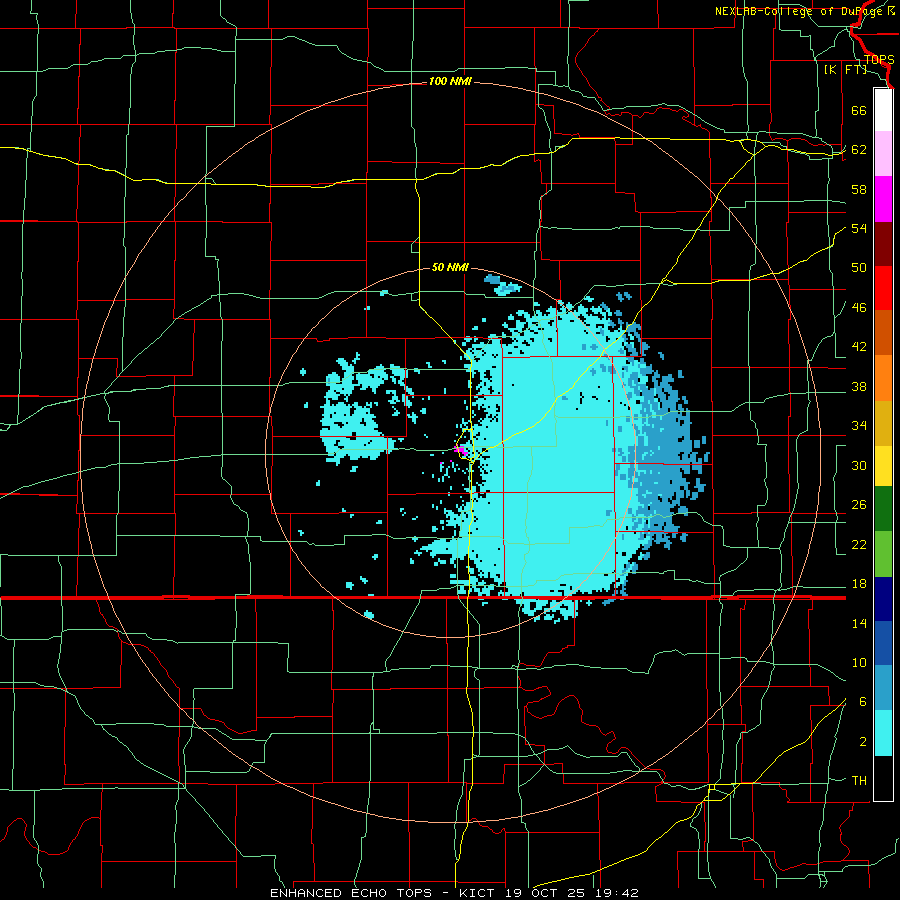Image resolution: width=900 pixels, height=900 pixels.
Task: Click the medium blue swatch between 14 and 10
Action: tap(883, 643)
